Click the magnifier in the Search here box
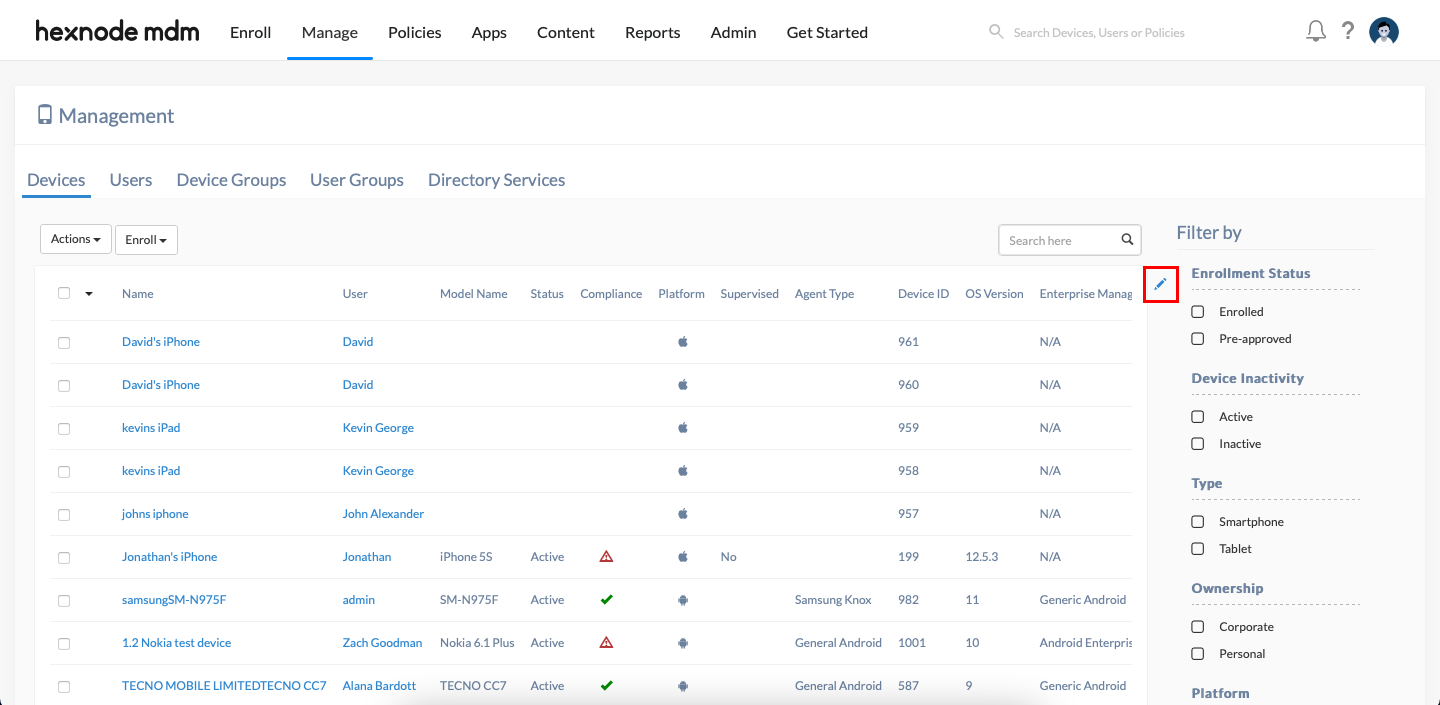Image resolution: width=1440 pixels, height=705 pixels. click(x=1127, y=240)
